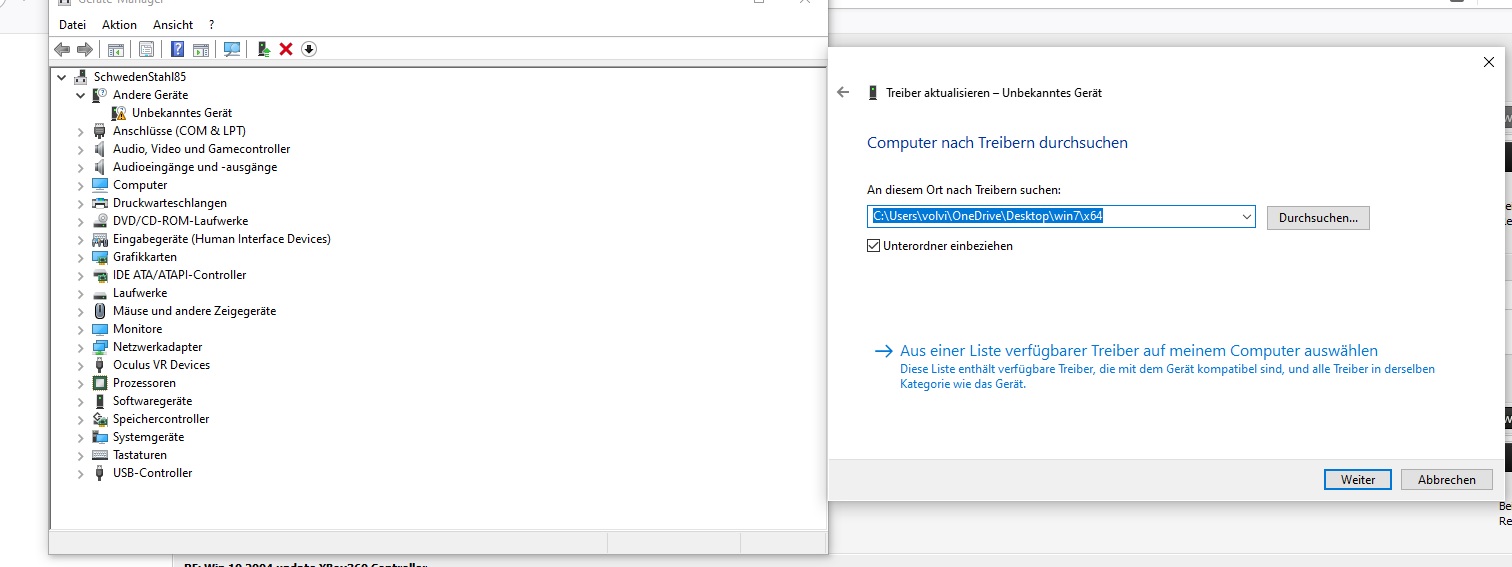Open the properties toolbar icon
This screenshot has width=1512, height=567.
tap(147, 49)
